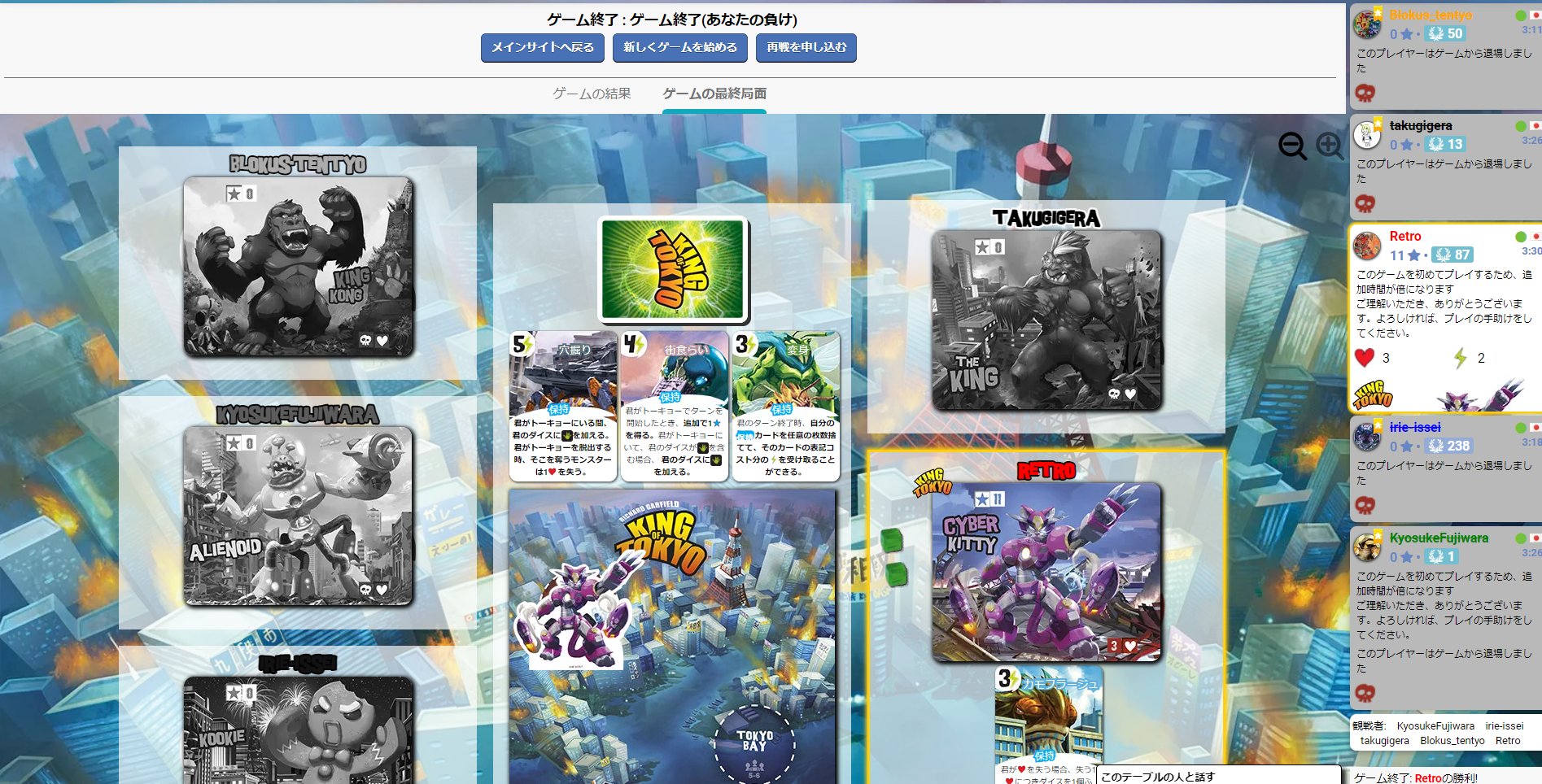Click takugigera's avatar image
The image size is (1542, 784).
click(1367, 135)
